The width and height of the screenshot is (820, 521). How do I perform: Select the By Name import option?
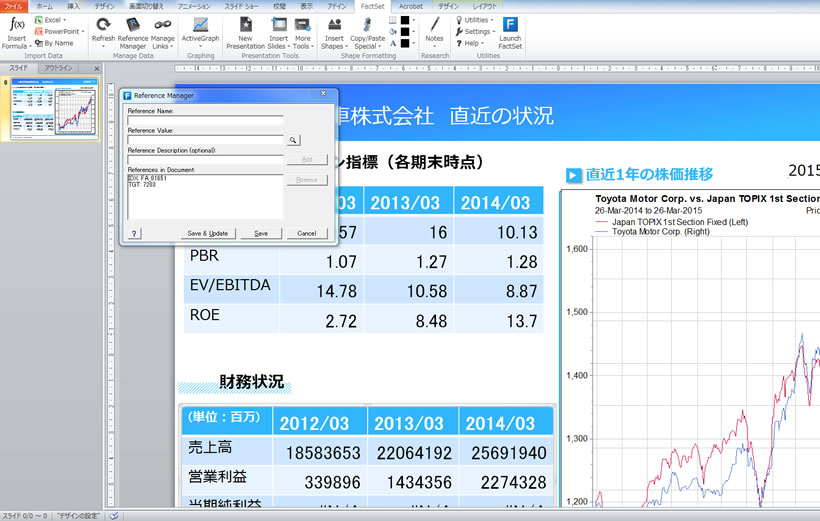click(x=54, y=43)
